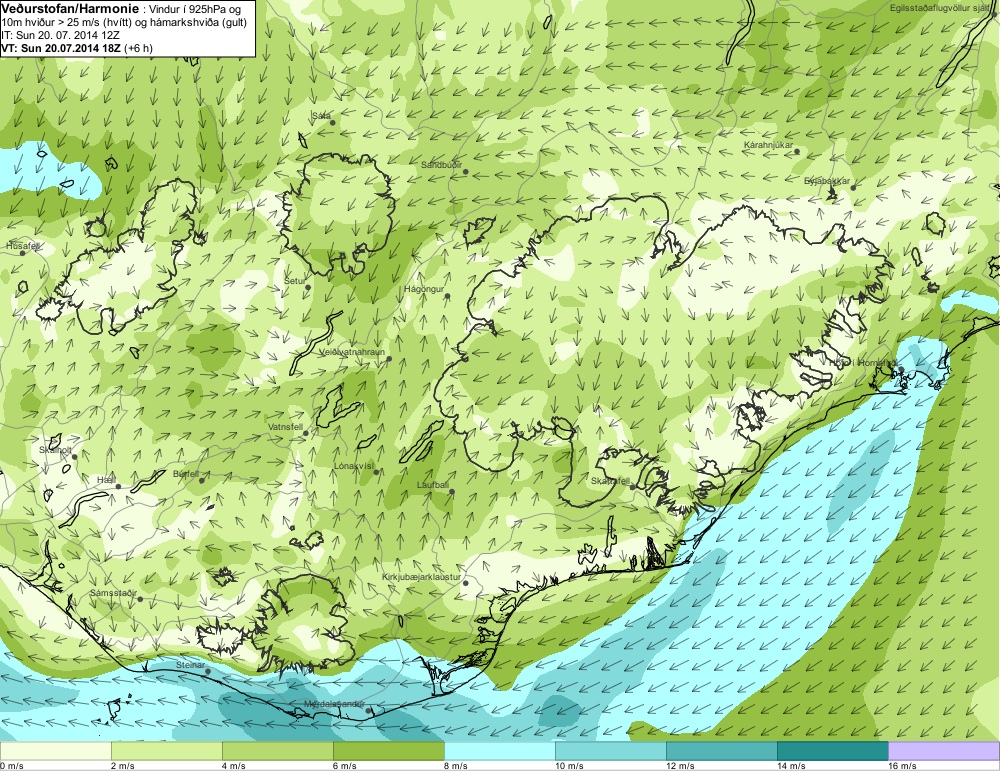
Task: Click the olive green 6–8 m/s legend swatch
Action: [x=388, y=751]
